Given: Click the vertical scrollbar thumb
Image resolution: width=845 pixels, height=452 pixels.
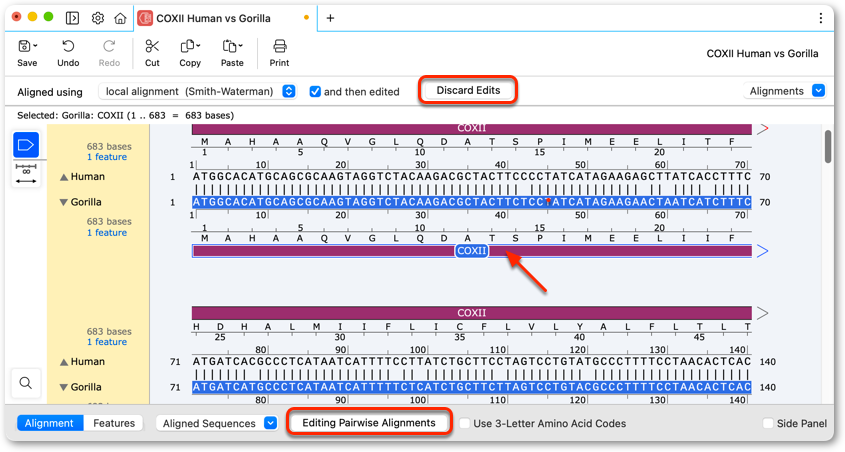Looking at the screenshot, I should pyautogui.click(x=828, y=146).
